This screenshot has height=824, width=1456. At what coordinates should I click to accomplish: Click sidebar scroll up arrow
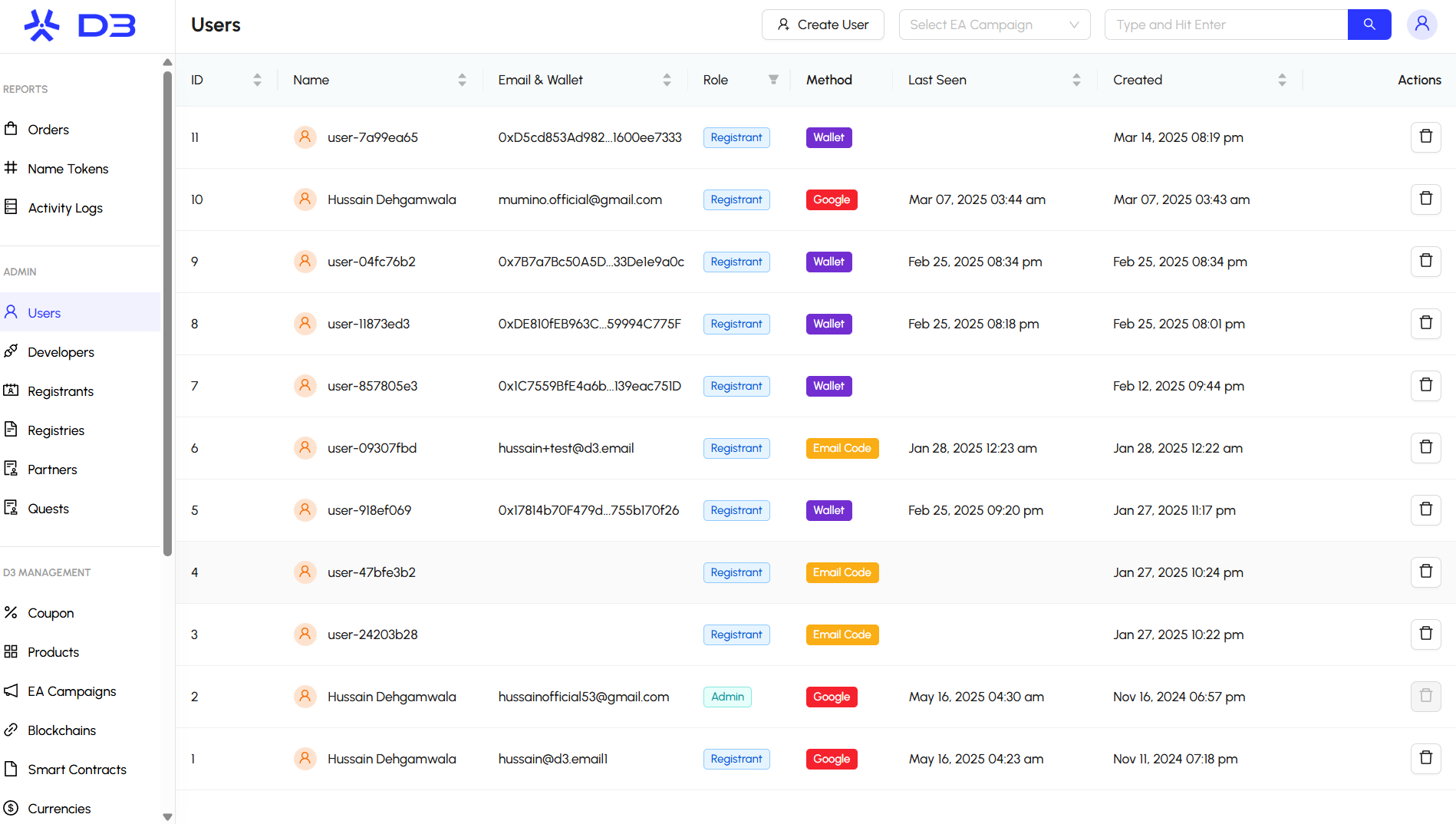[x=167, y=62]
